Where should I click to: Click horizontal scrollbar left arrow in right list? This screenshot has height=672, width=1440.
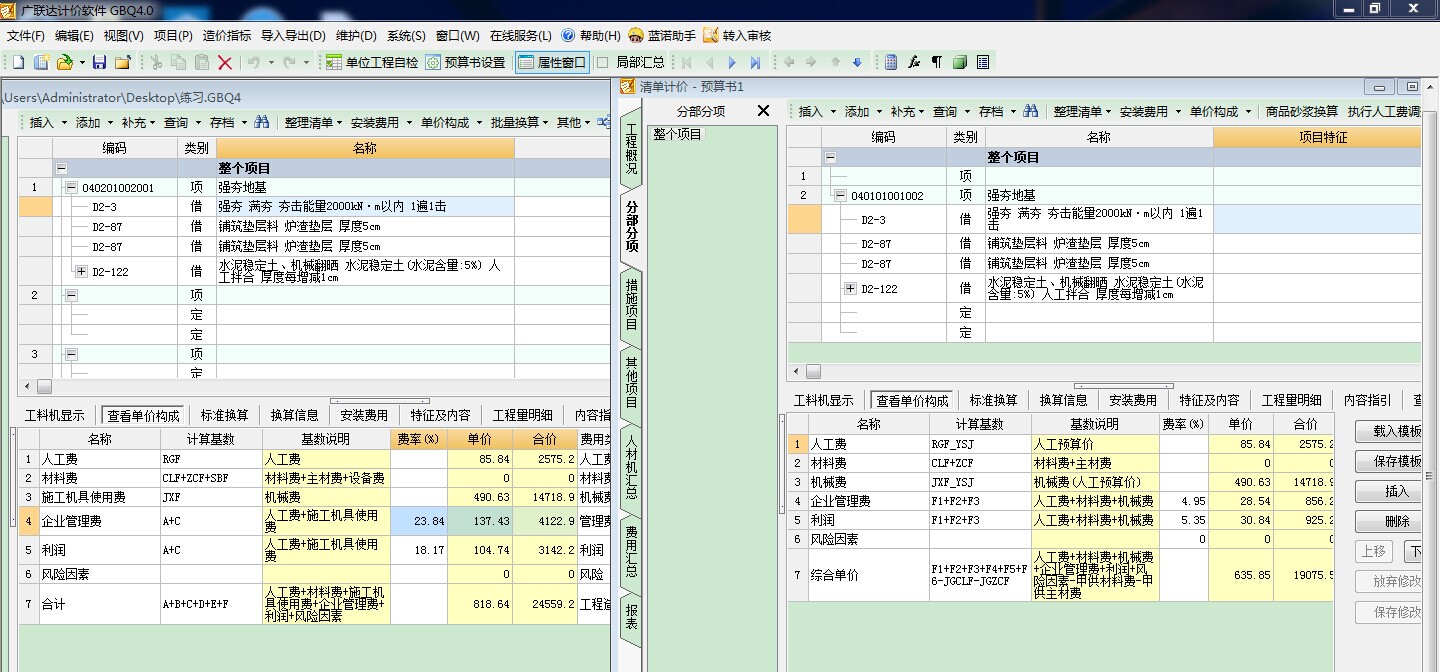pos(795,372)
